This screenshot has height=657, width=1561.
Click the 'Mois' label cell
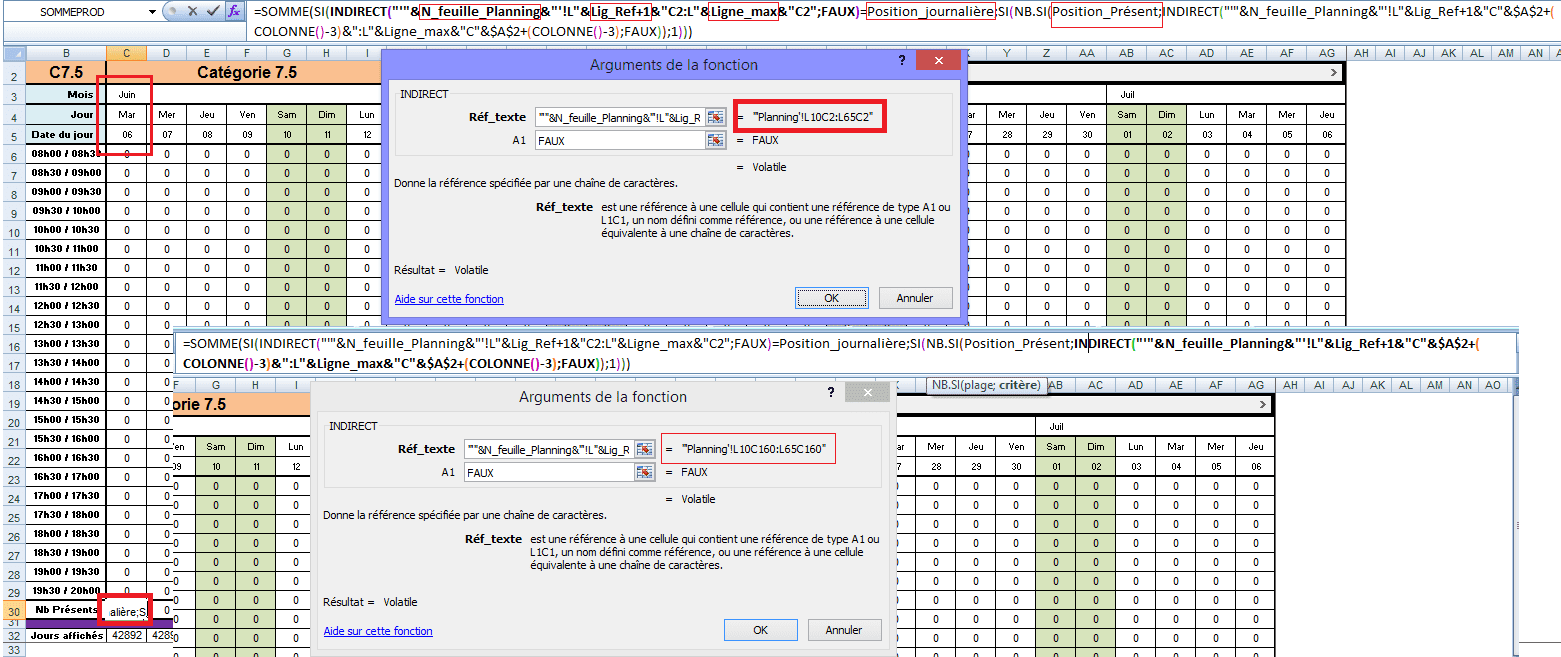[x=66, y=94]
